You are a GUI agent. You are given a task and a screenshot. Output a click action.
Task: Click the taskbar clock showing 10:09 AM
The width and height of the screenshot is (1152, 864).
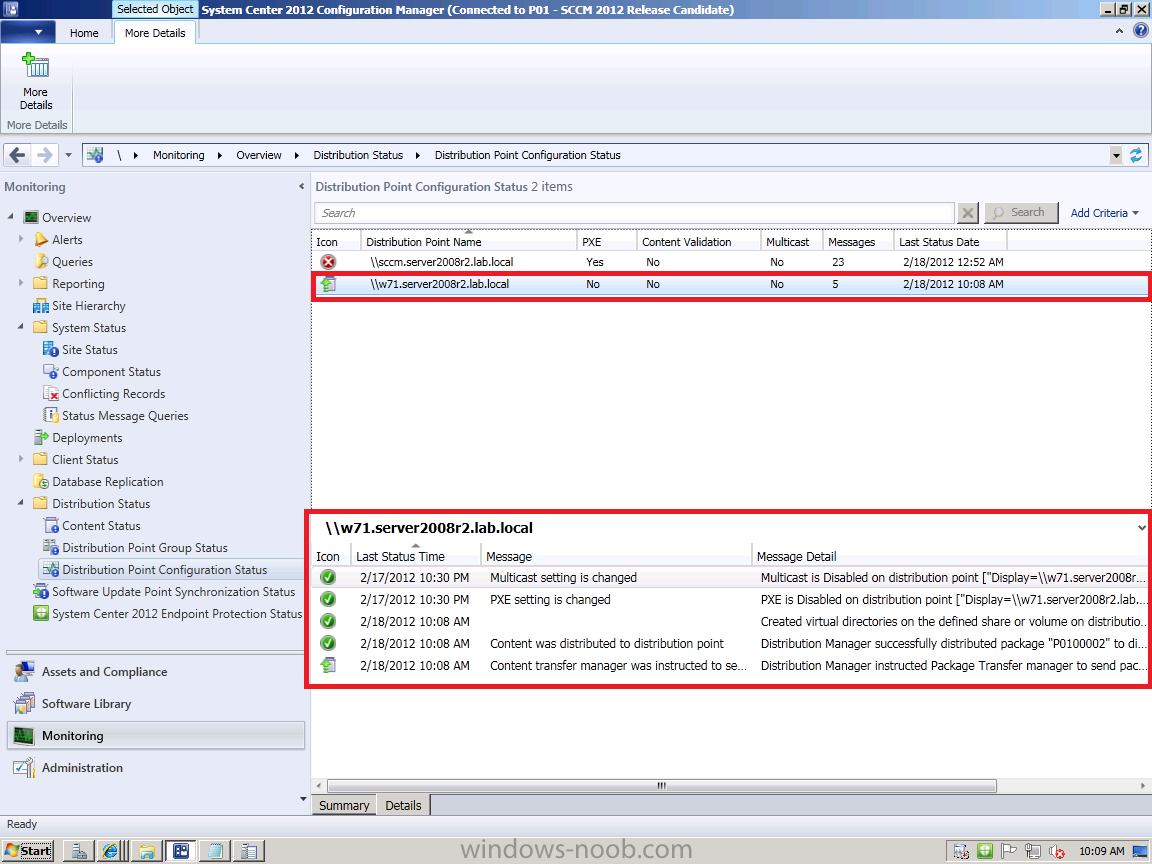pos(1101,851)
